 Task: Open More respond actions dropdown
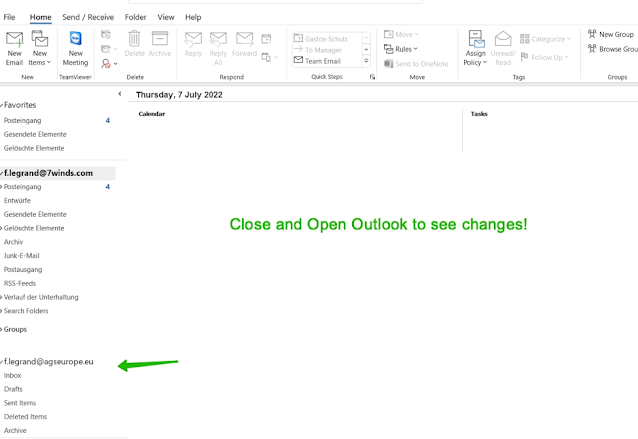pos(269,57)
